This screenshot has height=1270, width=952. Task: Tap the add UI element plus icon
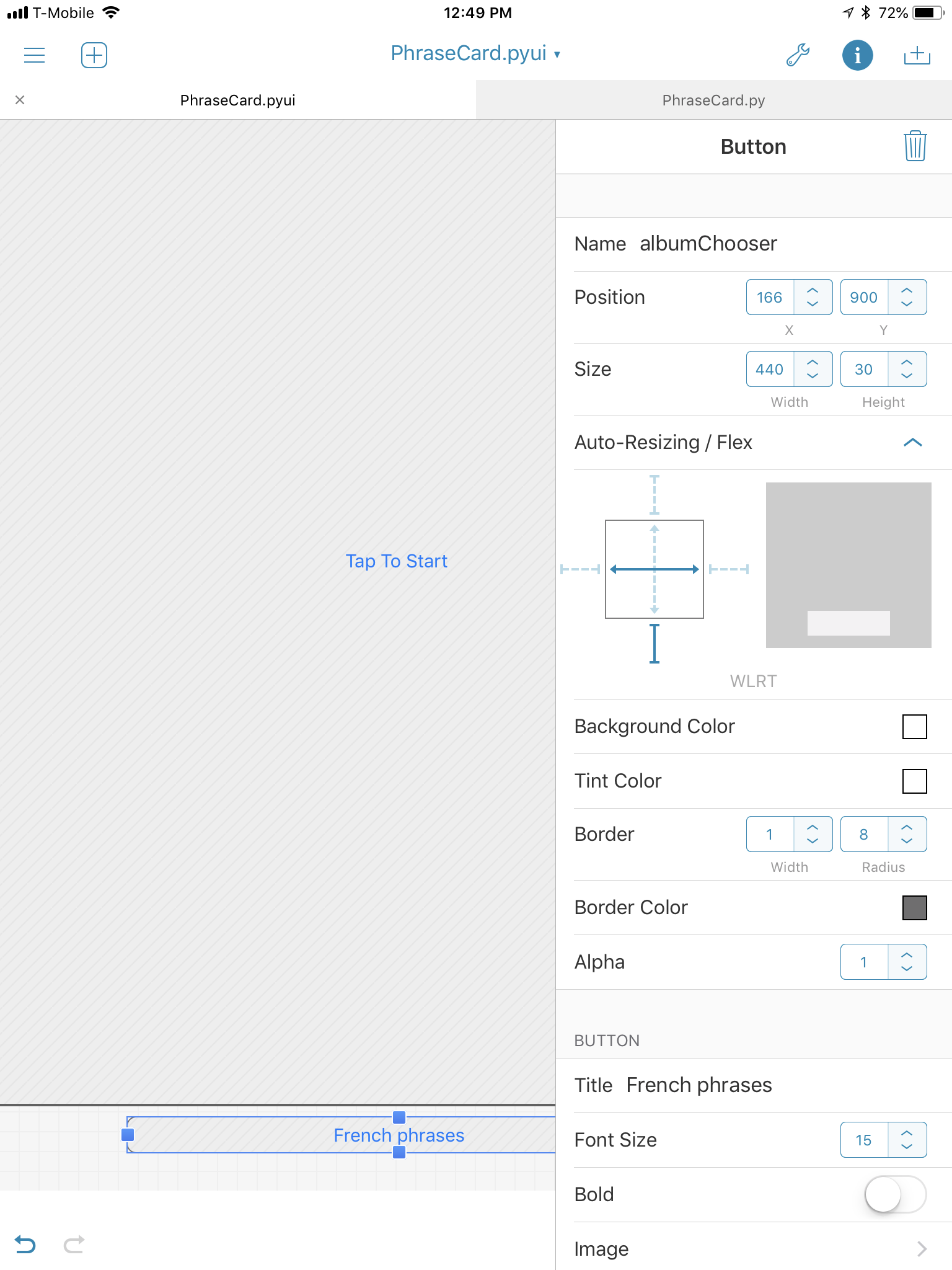94,55
